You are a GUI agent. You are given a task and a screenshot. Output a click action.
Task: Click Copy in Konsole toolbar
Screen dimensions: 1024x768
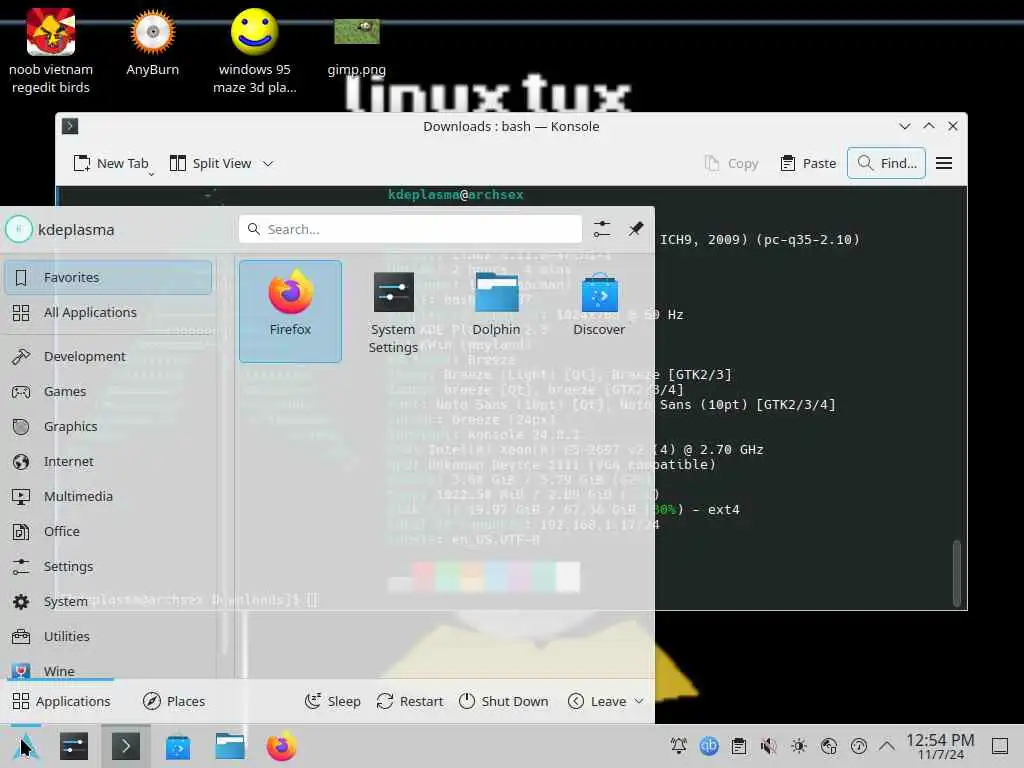(731, 163)
